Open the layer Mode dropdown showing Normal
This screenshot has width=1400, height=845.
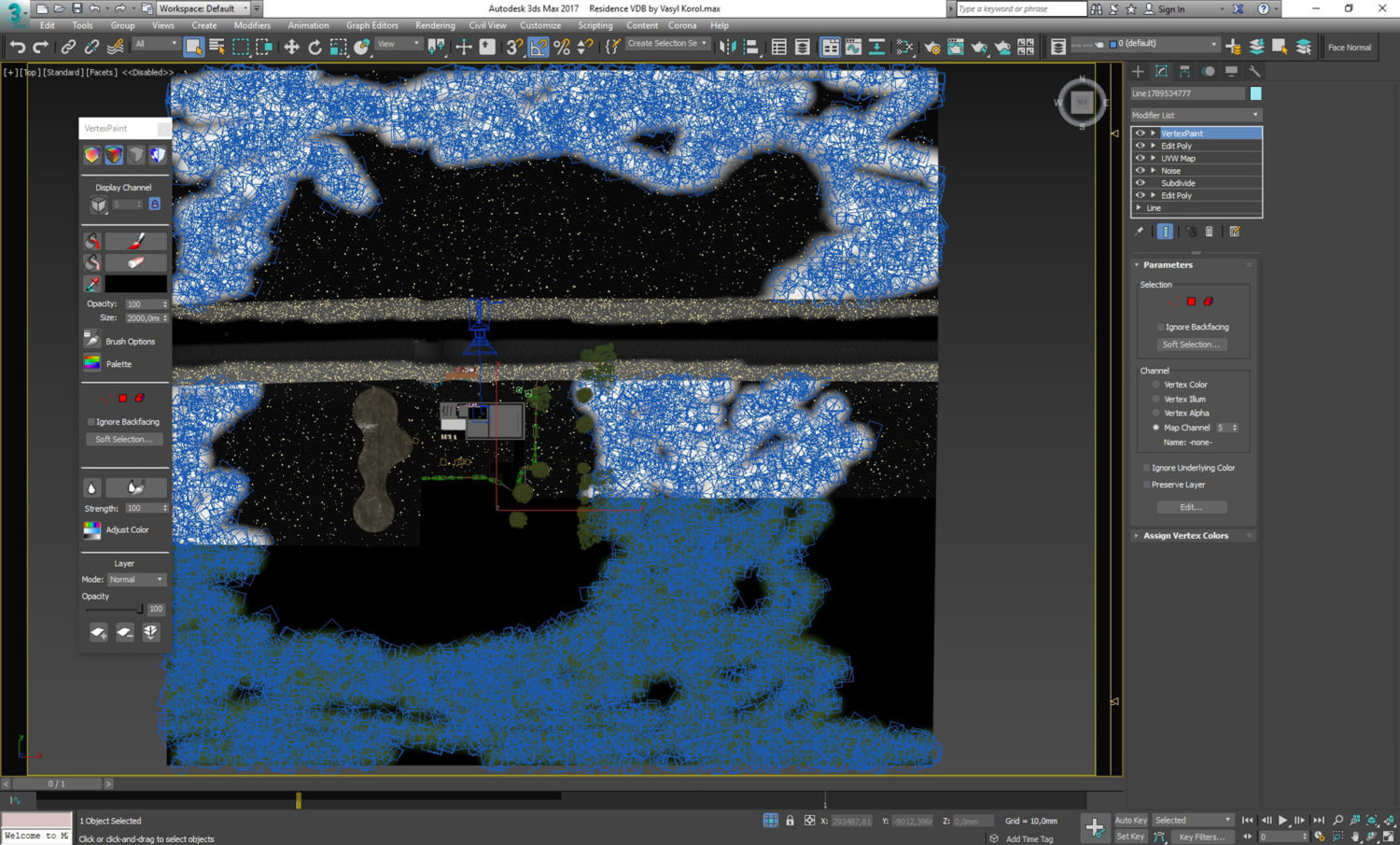pos(136,579)
